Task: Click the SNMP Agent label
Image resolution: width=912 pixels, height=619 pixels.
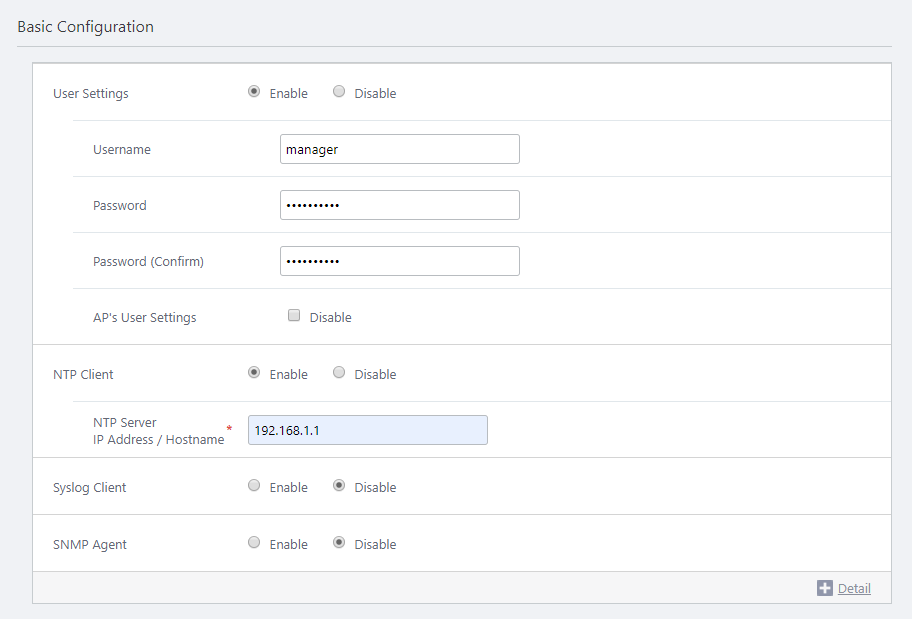Action: (90, 545)
